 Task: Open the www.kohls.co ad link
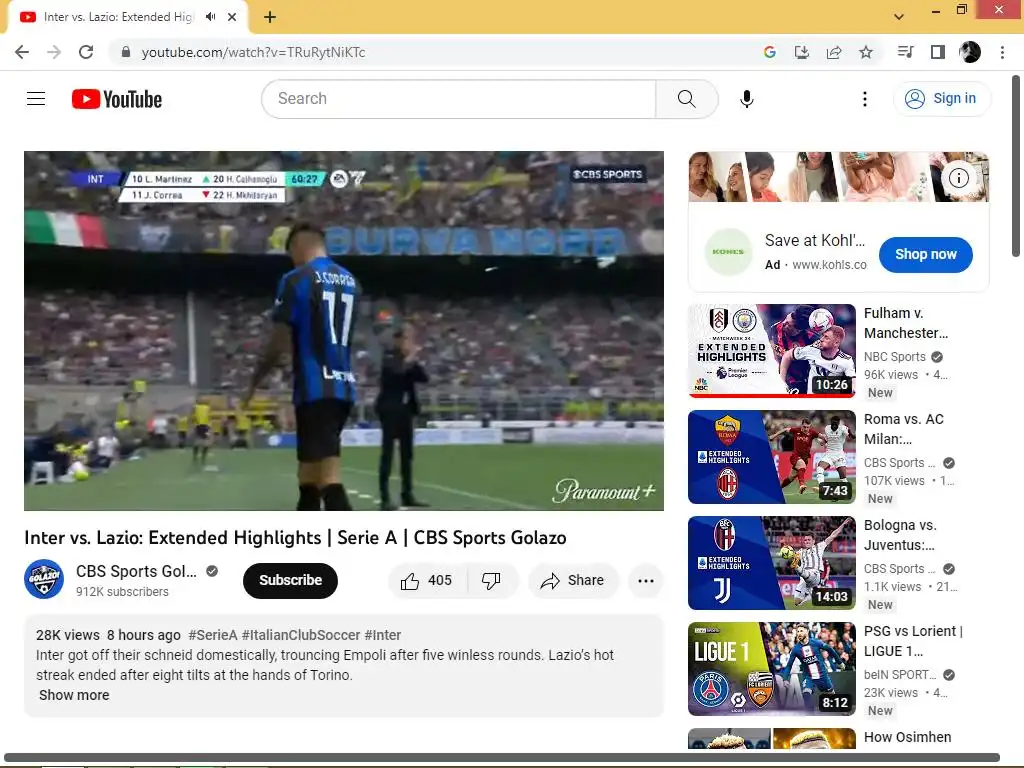(x=829, y=264)
